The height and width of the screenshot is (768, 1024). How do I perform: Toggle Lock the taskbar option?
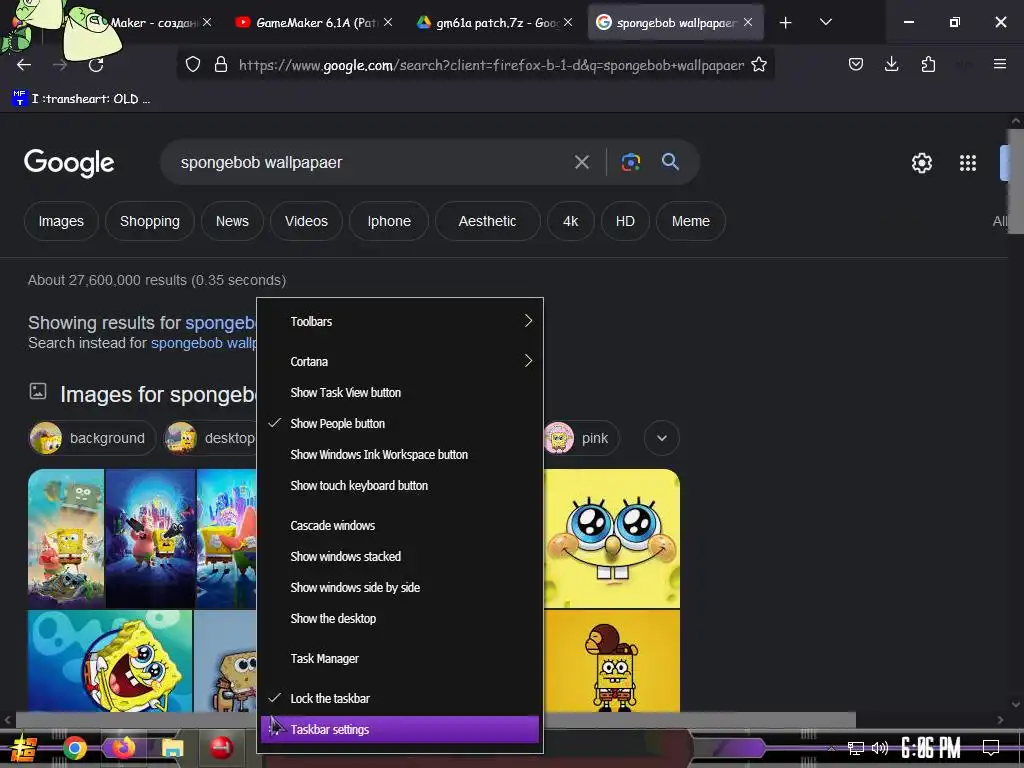tap(400, 698)
